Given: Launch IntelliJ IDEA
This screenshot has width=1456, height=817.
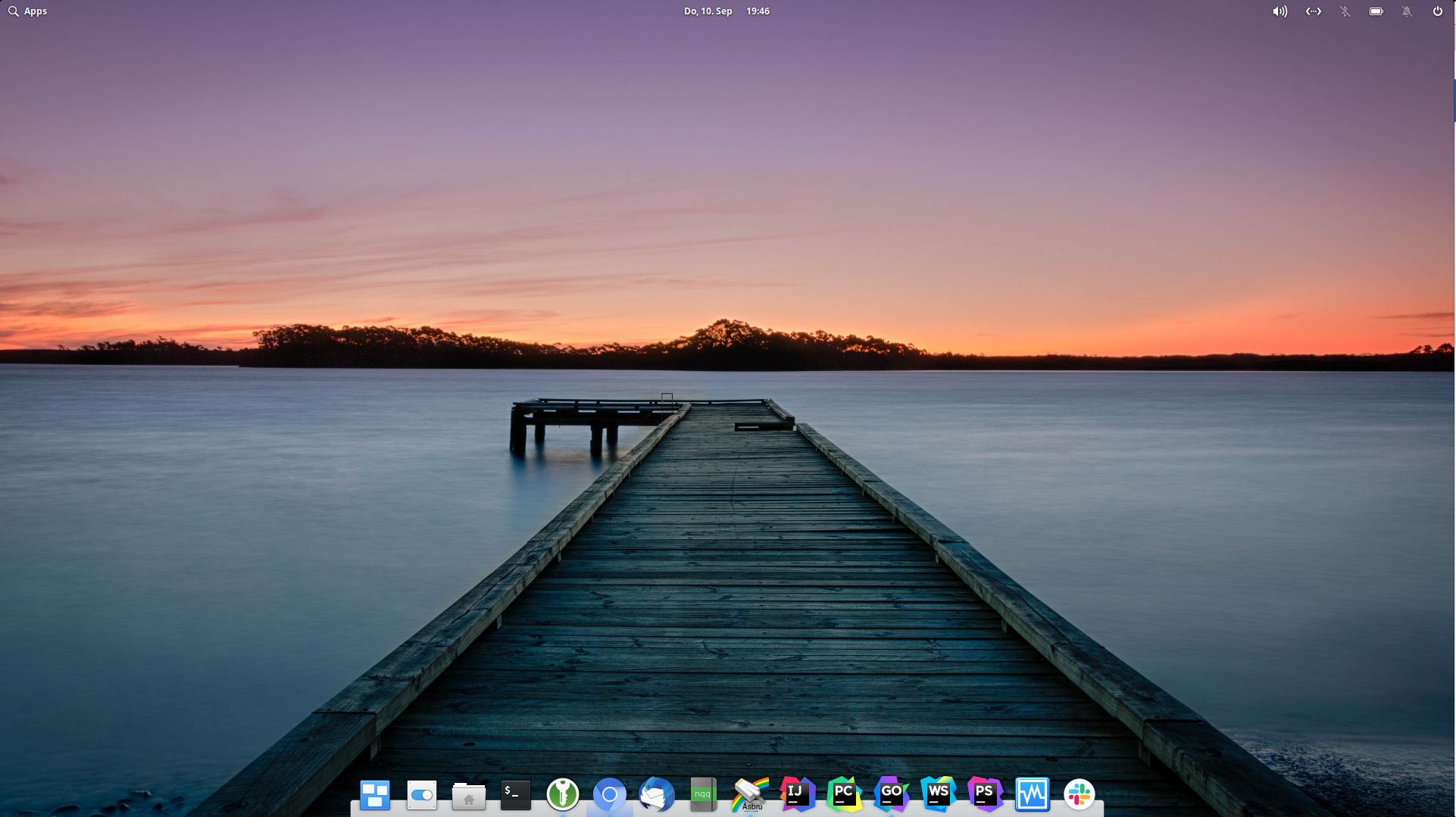Looking at the screenshot, I should [x=797, y=794].
